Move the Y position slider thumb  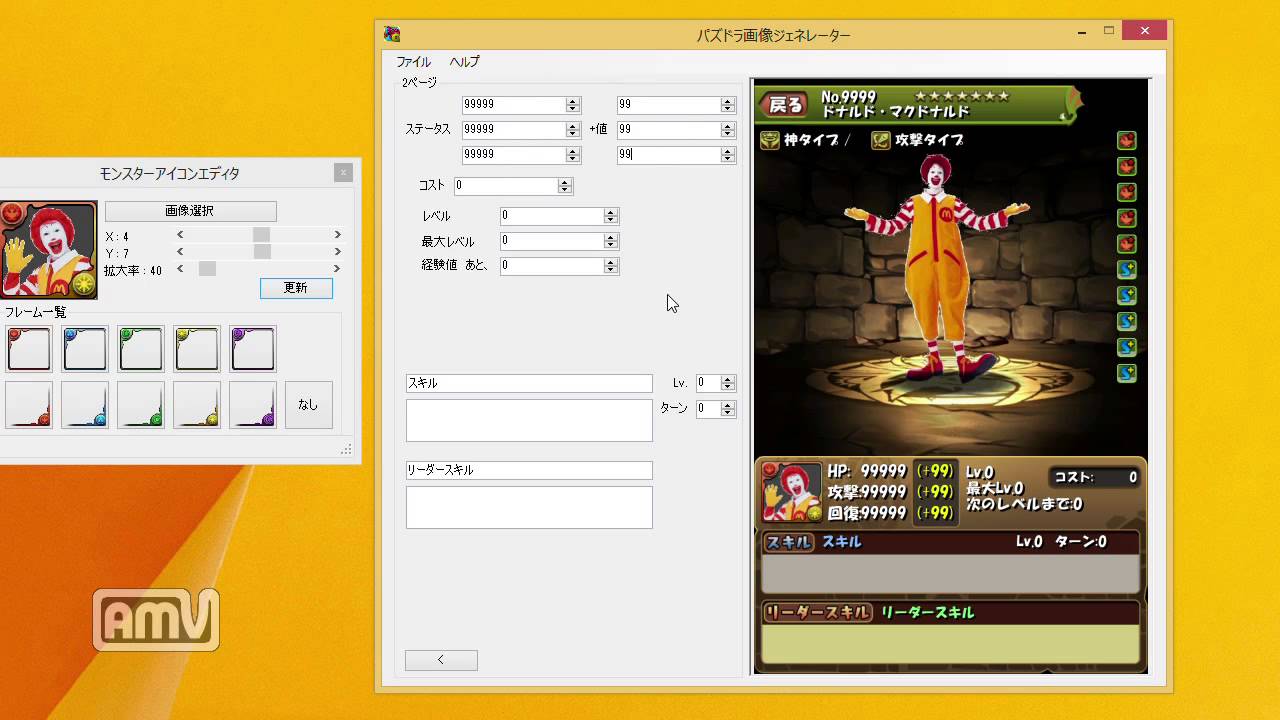click(262, 252)
